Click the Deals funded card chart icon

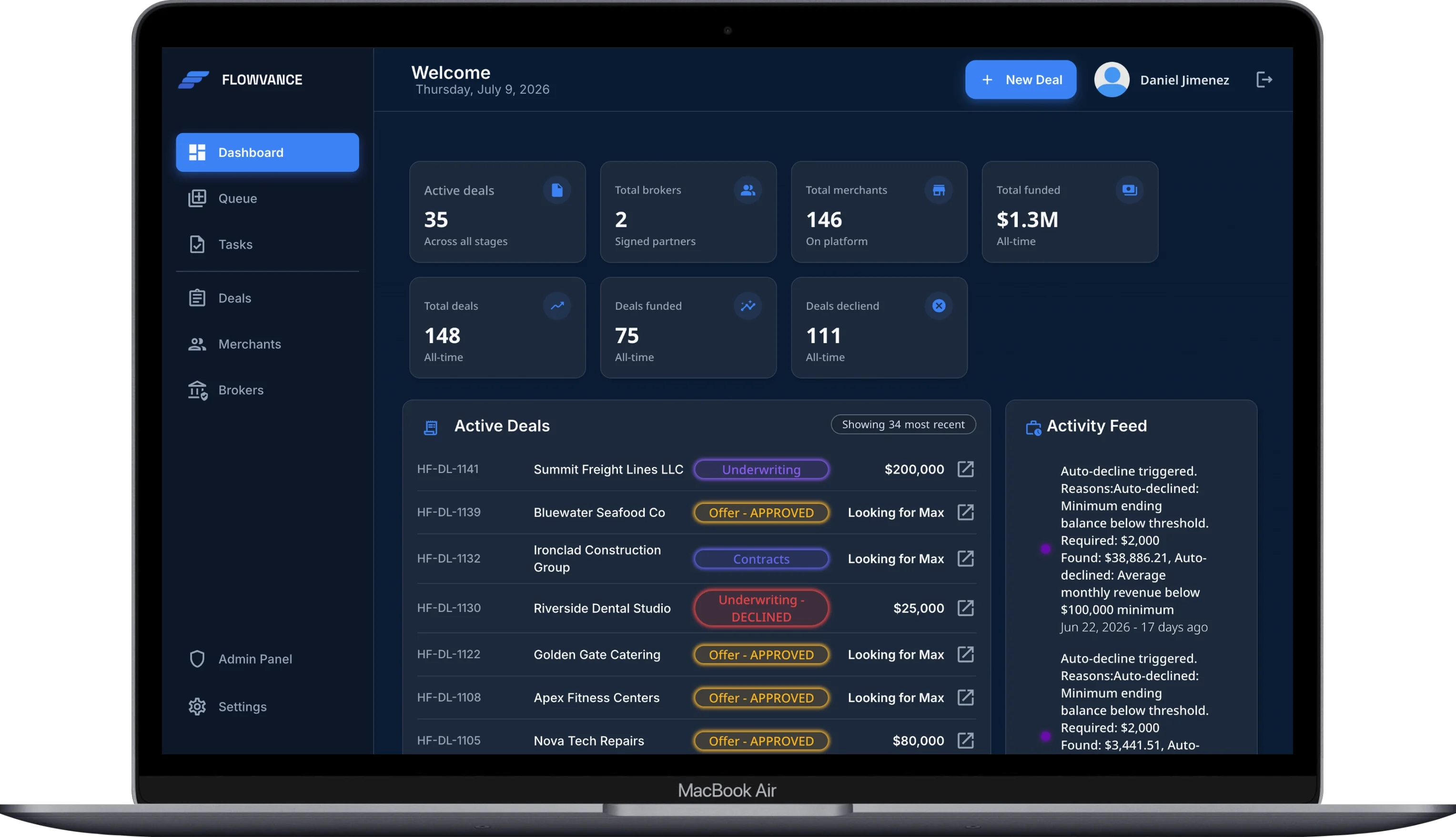click(748, 306)
